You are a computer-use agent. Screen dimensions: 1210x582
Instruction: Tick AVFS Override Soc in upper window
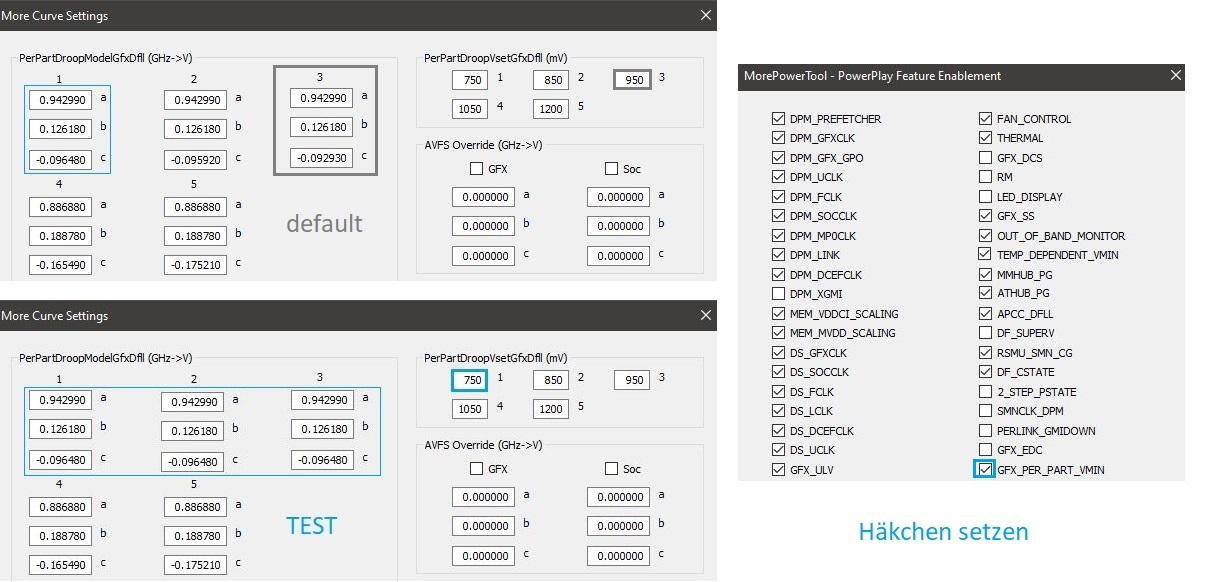point(612,169)
